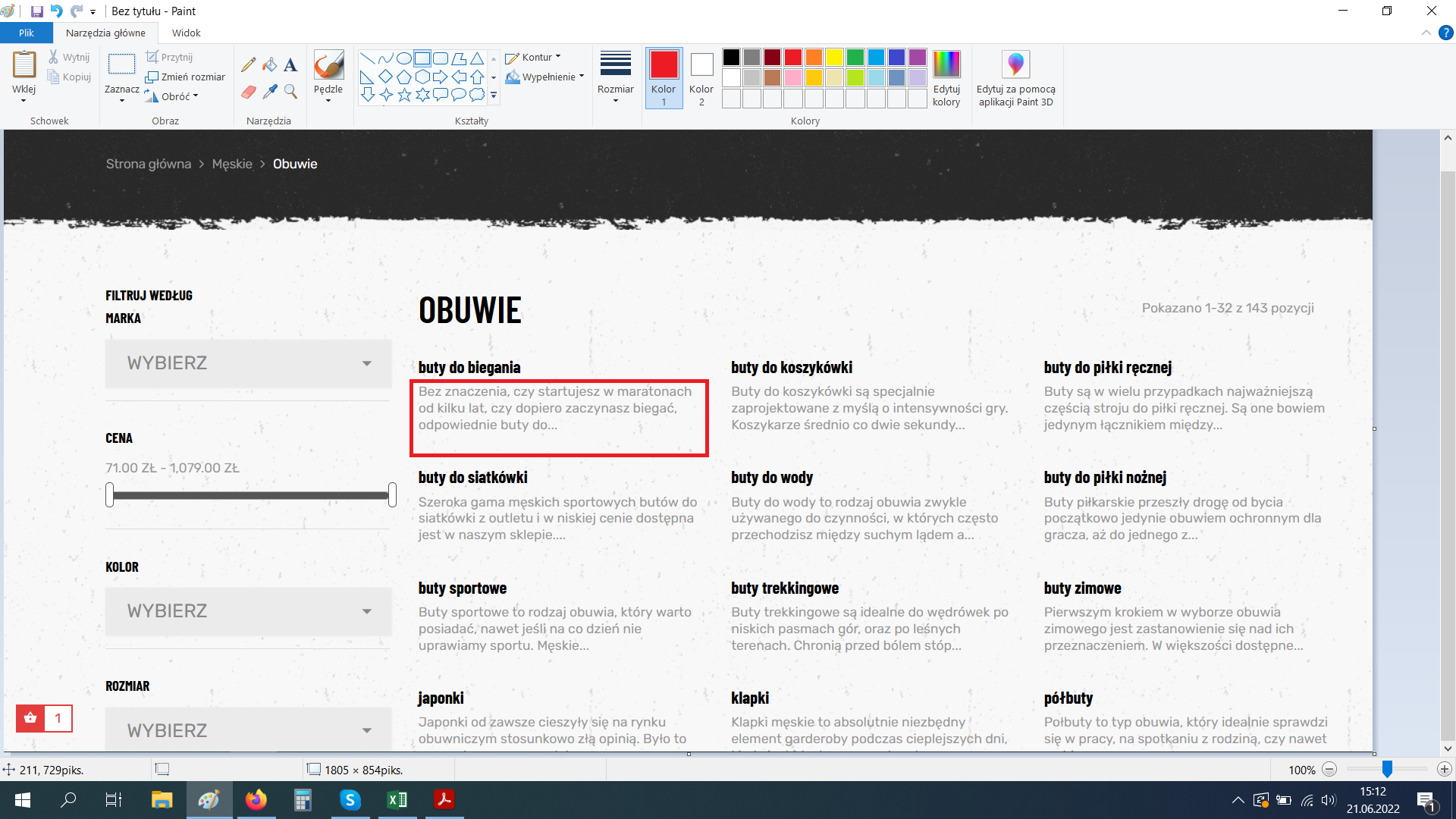Toggle Kolor 2 as active color
This screenshot has height=819, width=1456.
[x=701, y=77]
